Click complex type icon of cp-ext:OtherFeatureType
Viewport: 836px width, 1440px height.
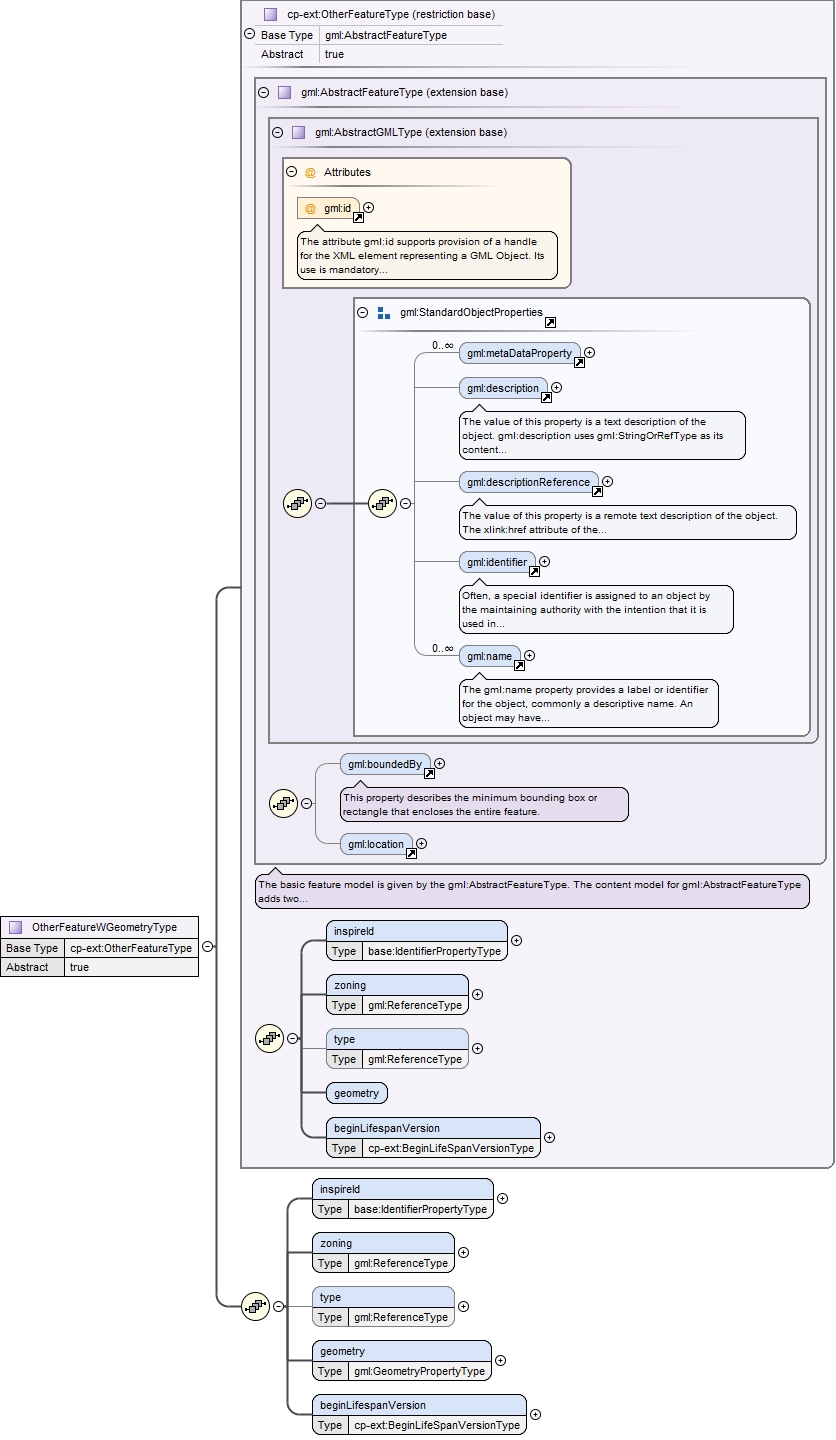tap(270, 15)
